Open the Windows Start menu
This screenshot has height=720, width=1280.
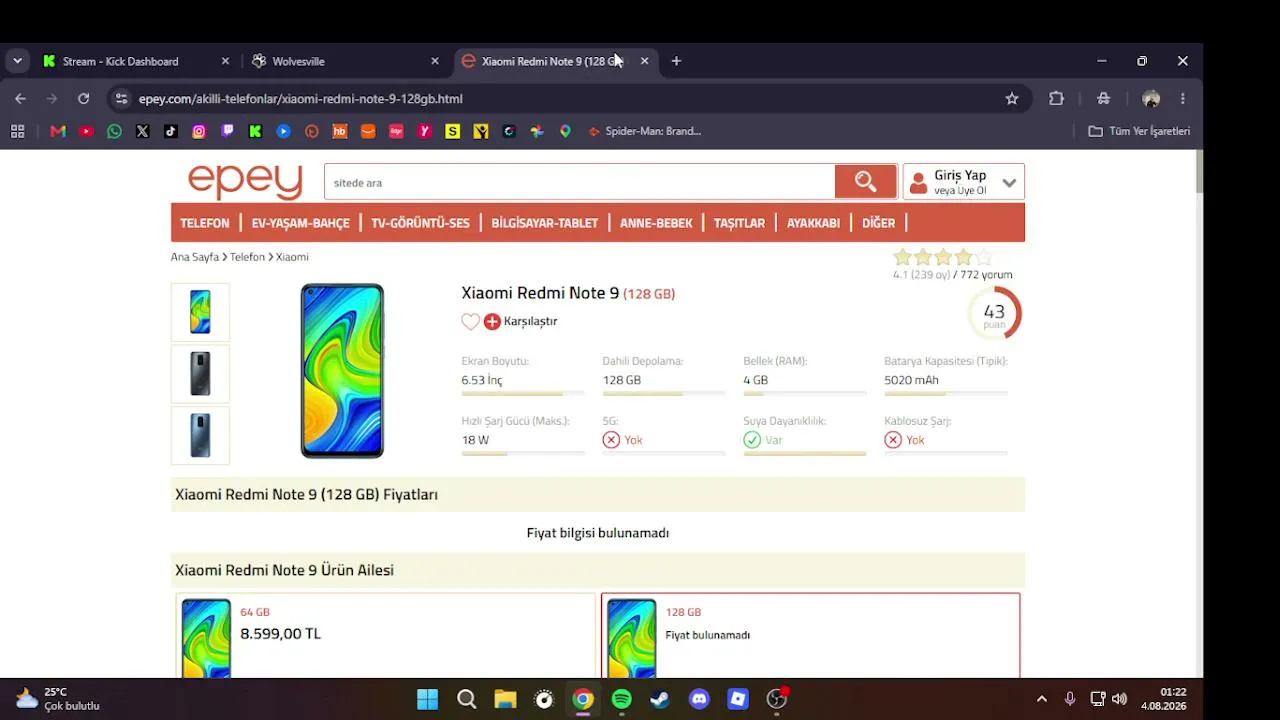coord(427,699)
